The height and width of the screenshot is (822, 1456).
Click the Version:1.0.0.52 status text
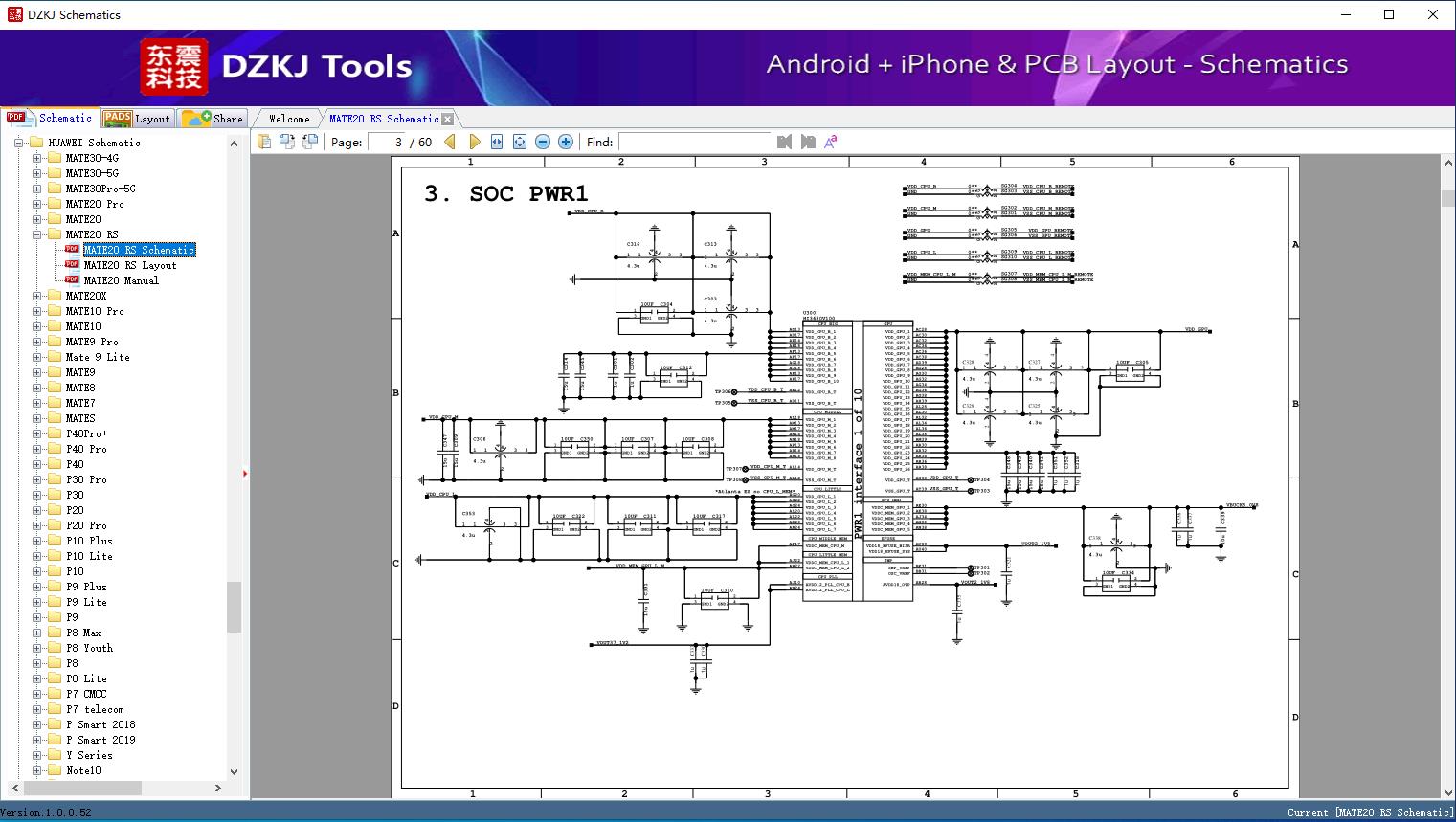[46, 813]
